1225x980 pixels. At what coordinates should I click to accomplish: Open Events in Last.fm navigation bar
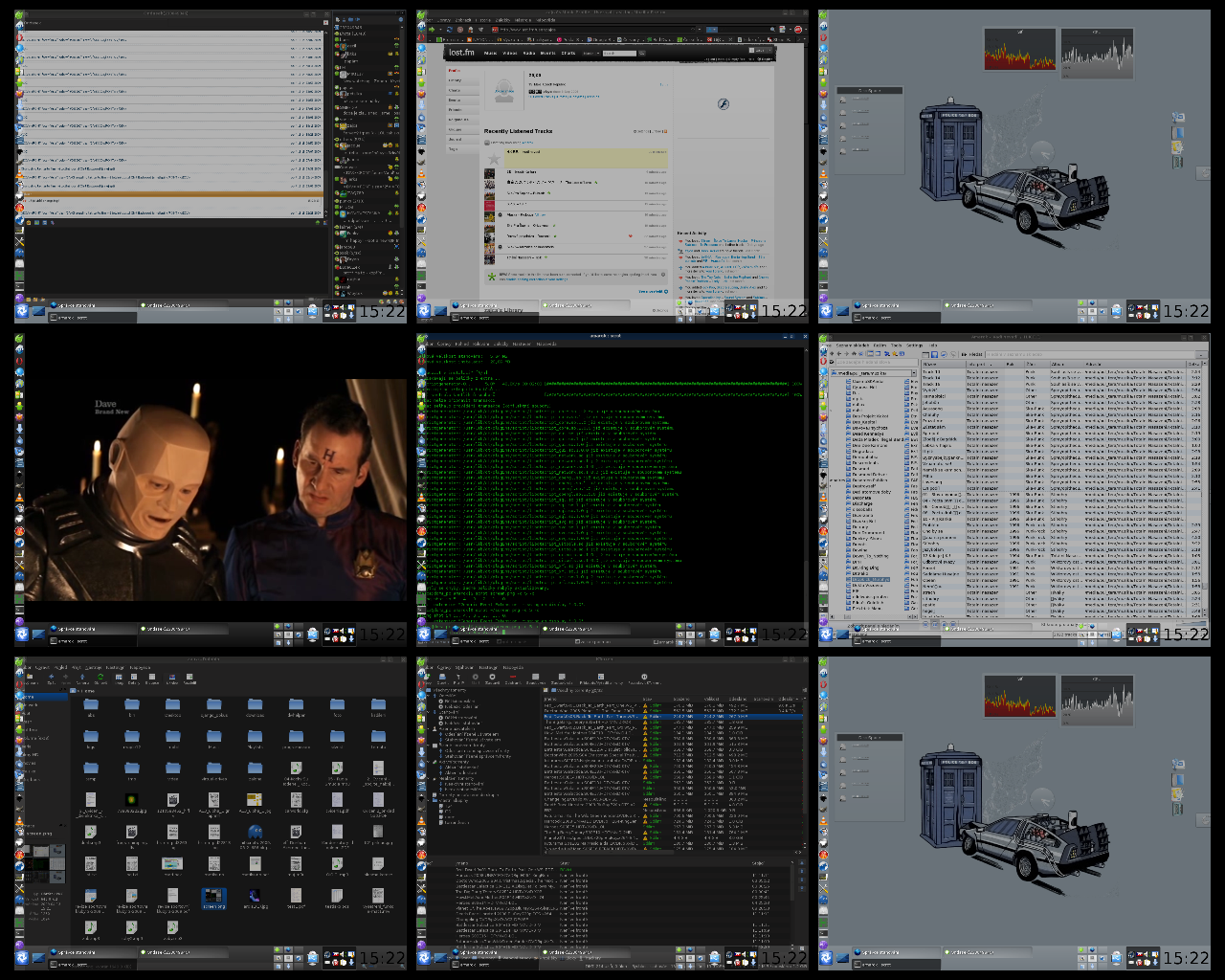coord(547,53)
